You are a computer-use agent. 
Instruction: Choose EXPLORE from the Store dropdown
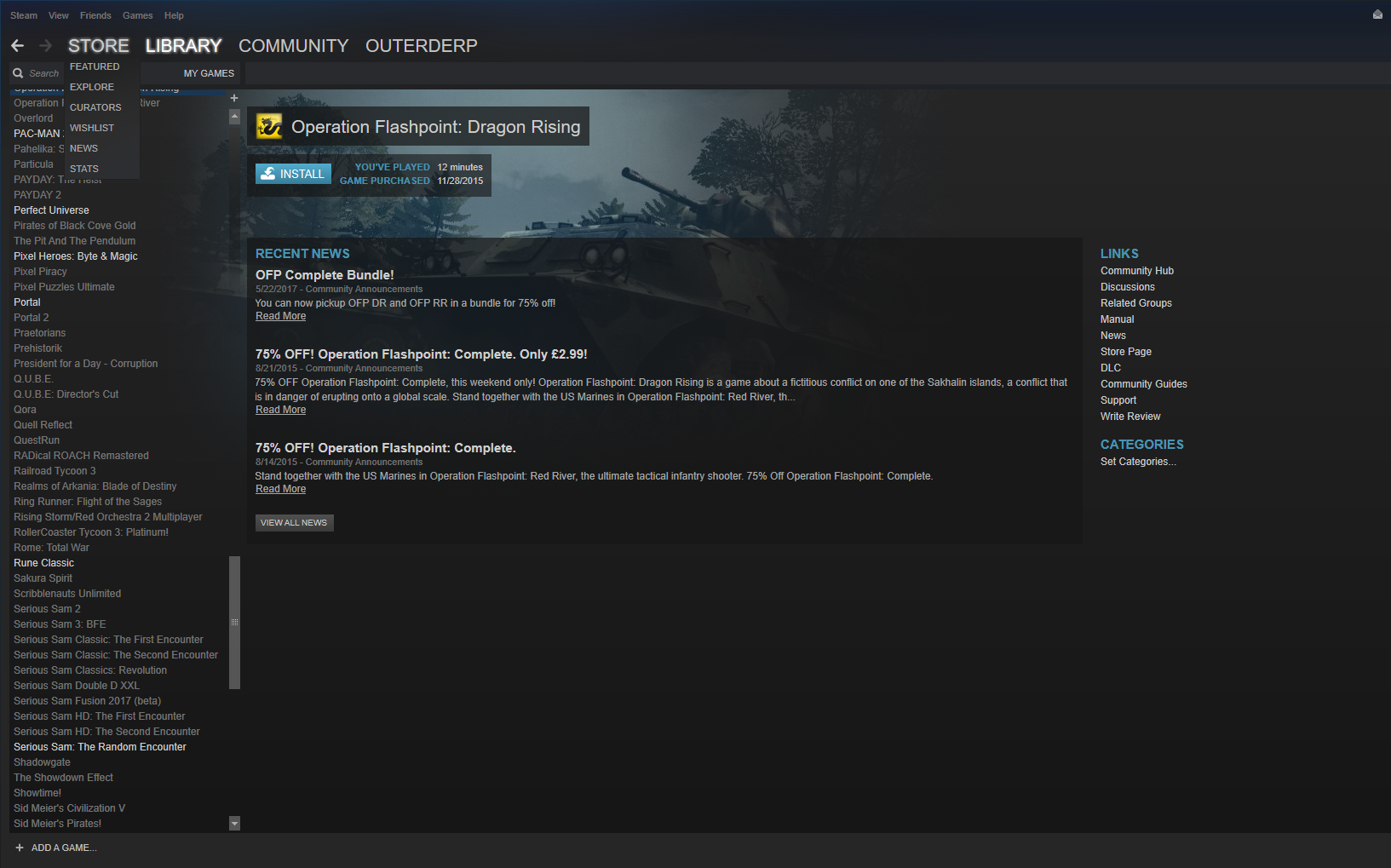coord(92,87)
